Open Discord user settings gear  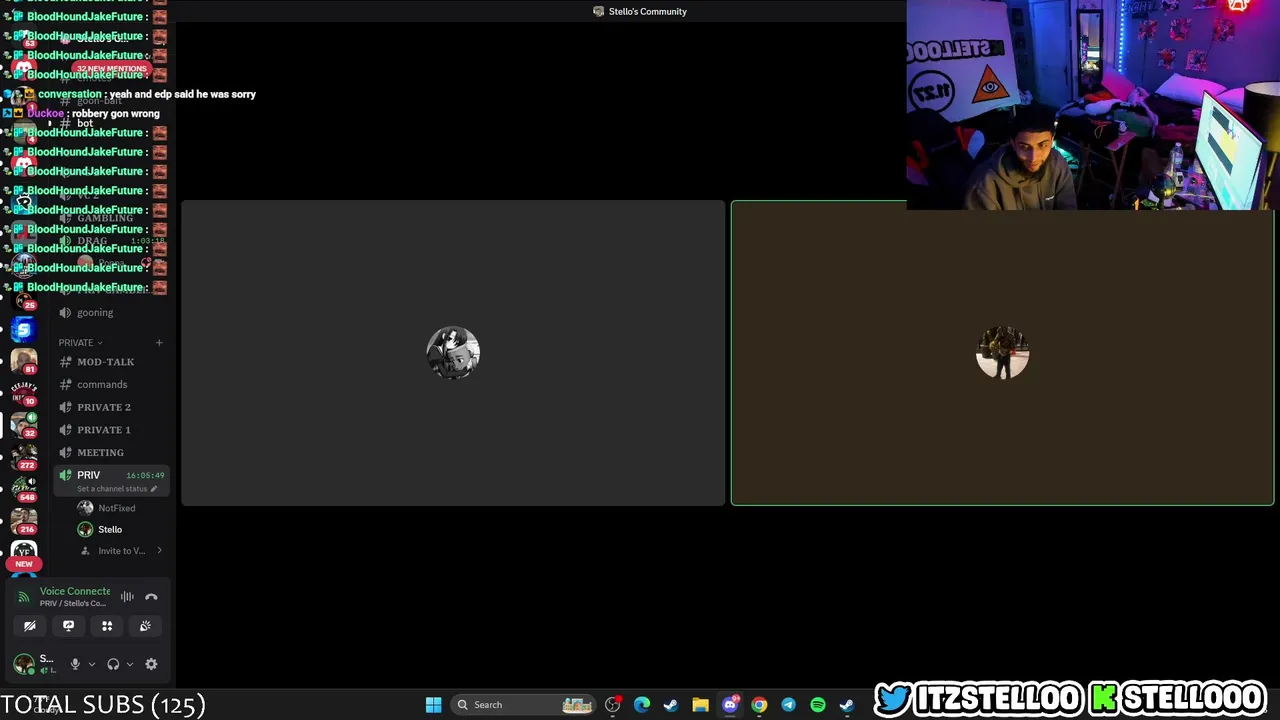(x=151, y=664)
